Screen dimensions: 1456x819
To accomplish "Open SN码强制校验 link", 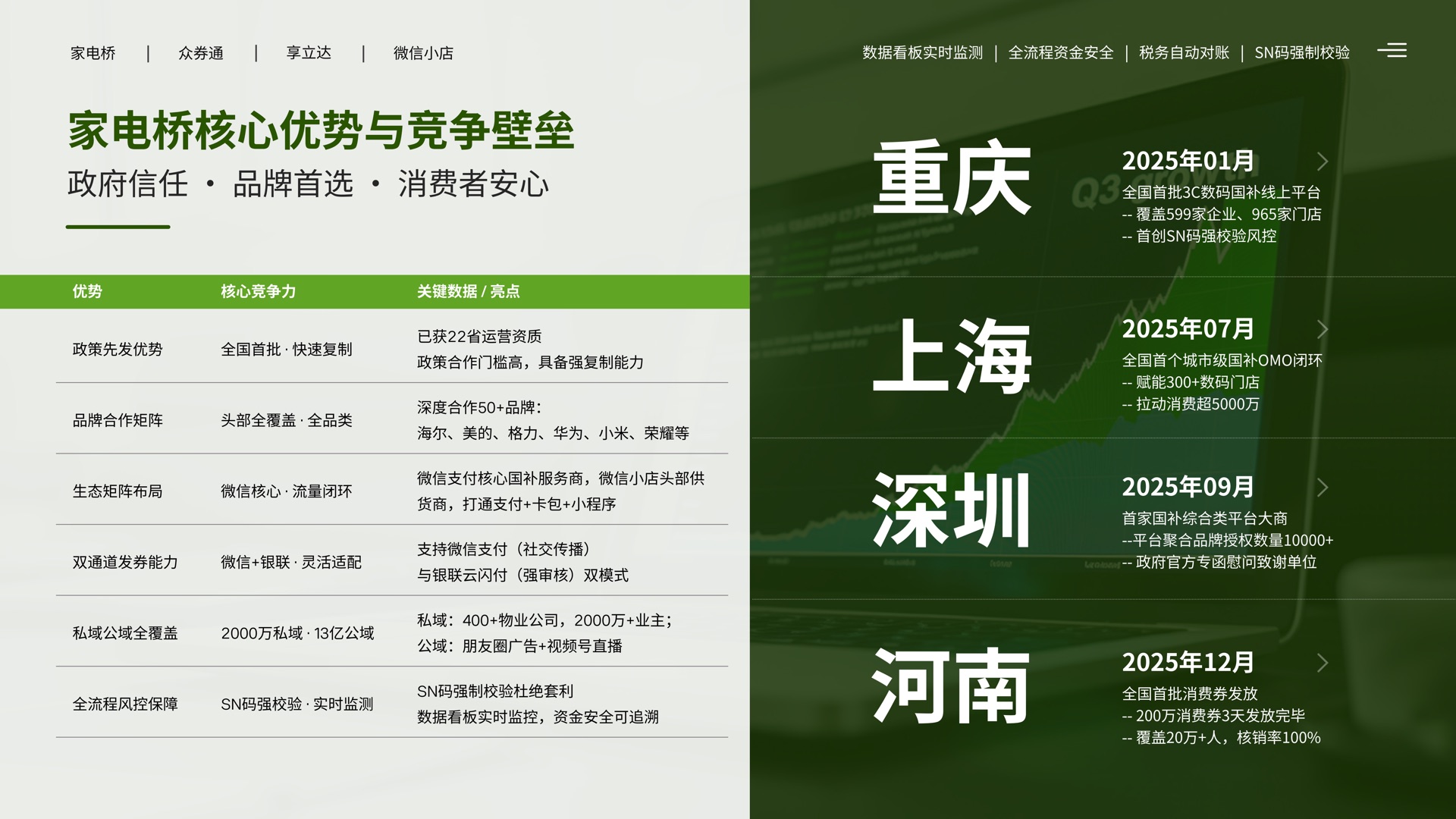I will click(x=1302, y=52).
